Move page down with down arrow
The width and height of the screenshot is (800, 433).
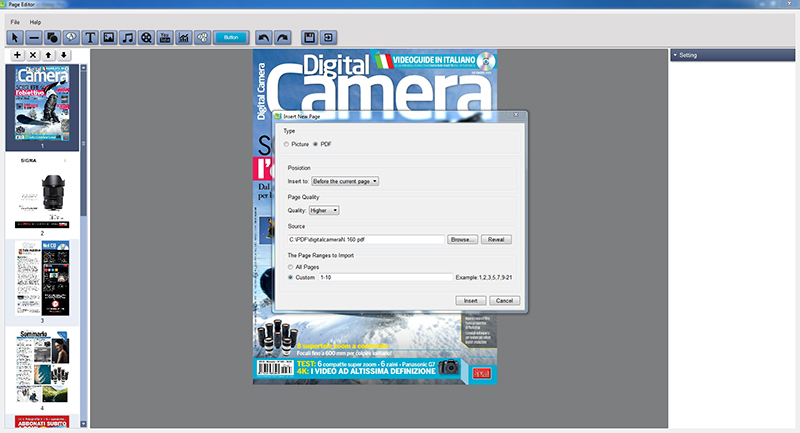tap(64, 55)
